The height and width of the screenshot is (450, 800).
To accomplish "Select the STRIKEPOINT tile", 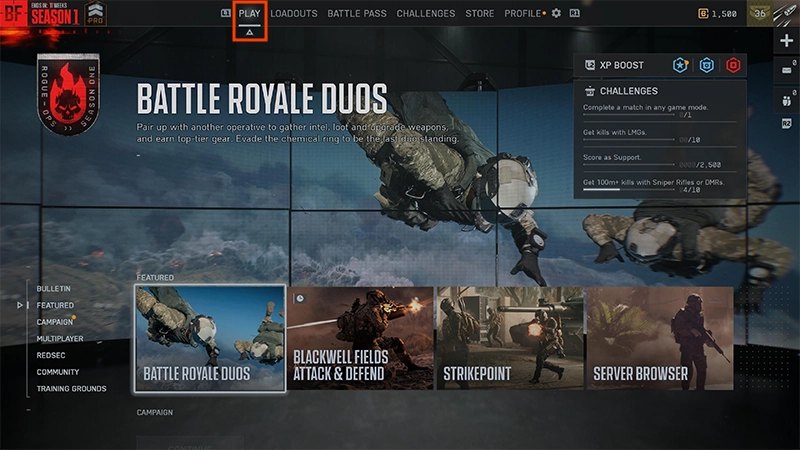I will point(510,339).
